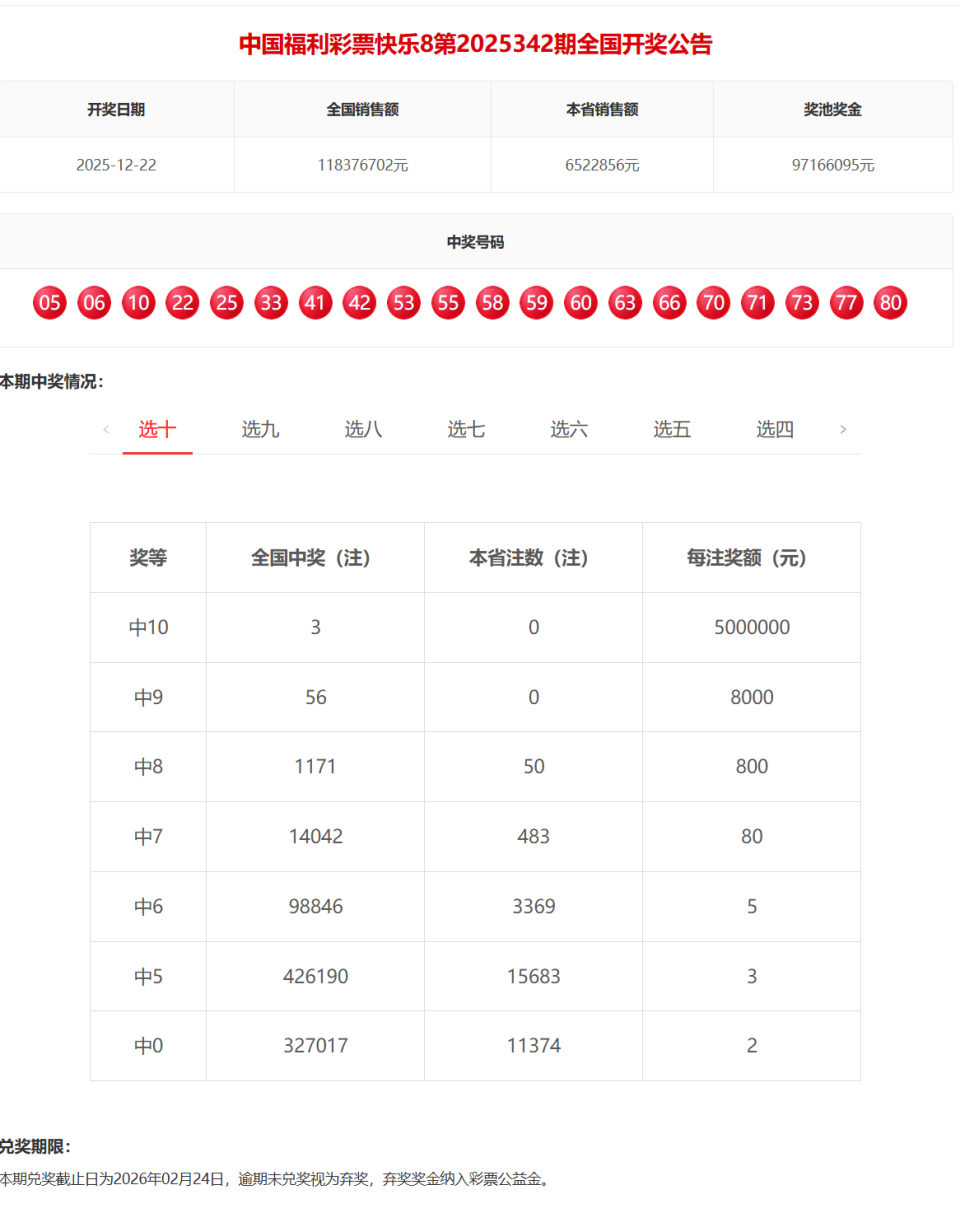This screenshot has width=960, height=1227.
Task: Switch to the 选四 tab
Action: (x=775, y=430)
